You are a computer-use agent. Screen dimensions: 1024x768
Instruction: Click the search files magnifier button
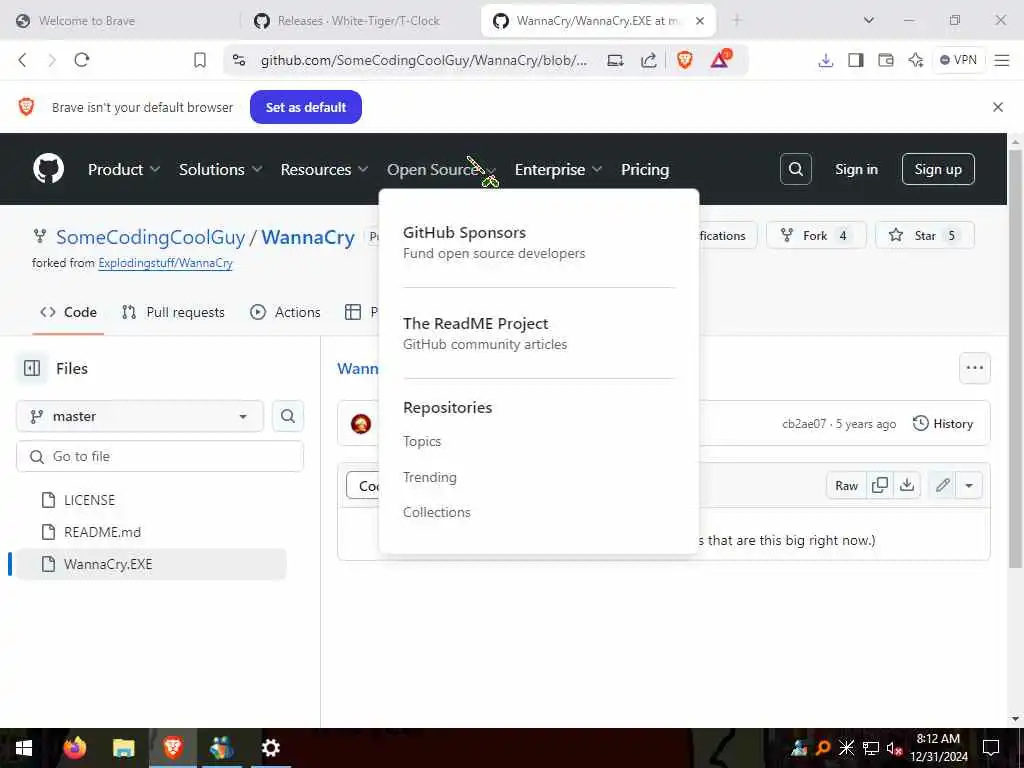tap(288, 416)
